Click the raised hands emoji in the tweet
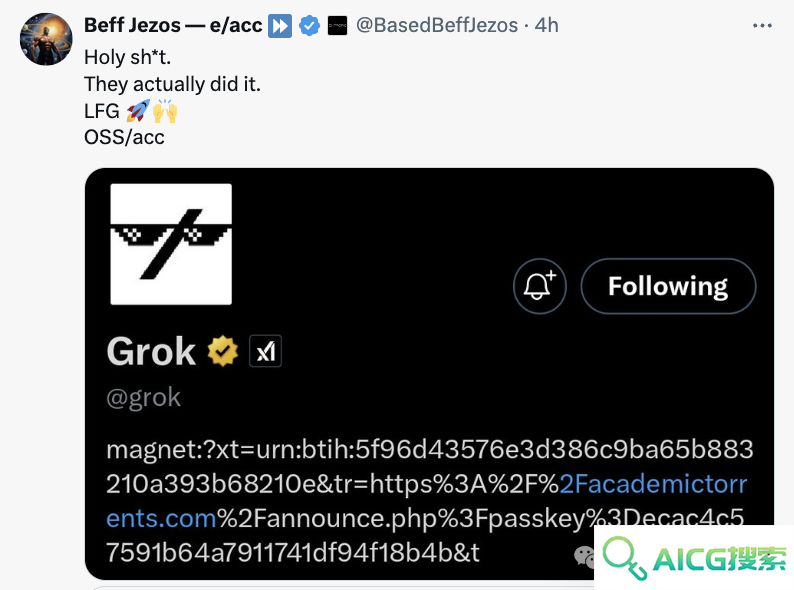The width and height of the screenshot is (794, 590). tap(165, 111)
